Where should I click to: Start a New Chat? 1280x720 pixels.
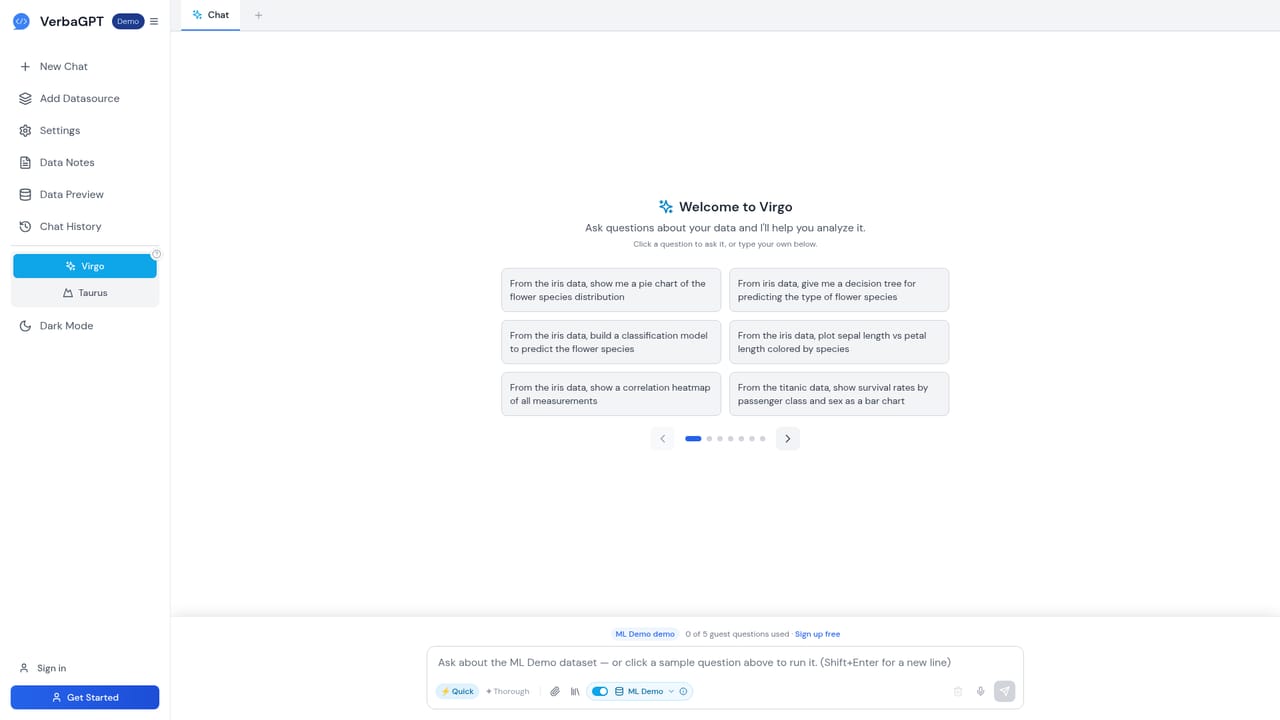tap(85, 66)
